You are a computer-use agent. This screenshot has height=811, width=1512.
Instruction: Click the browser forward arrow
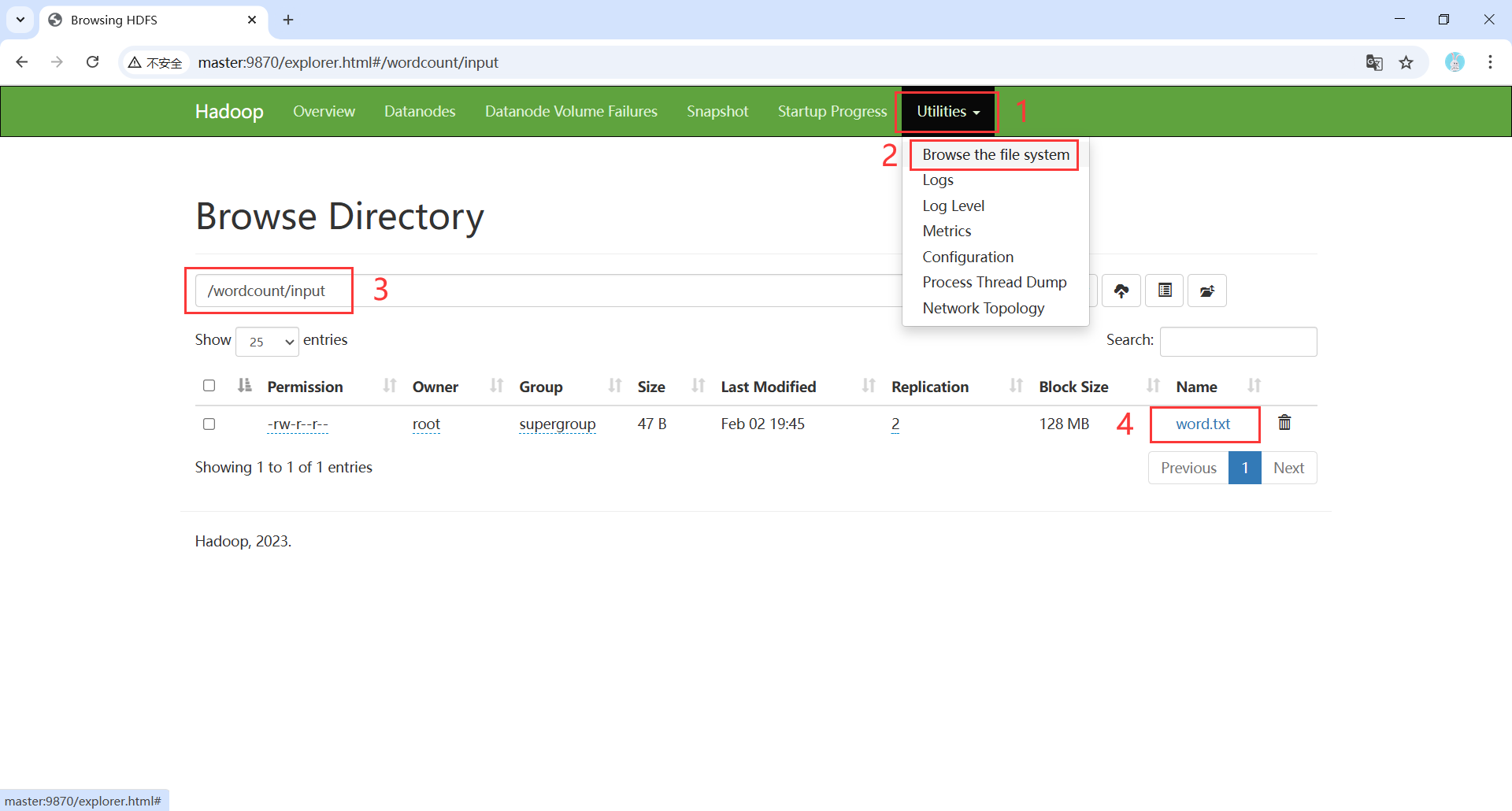57,62
